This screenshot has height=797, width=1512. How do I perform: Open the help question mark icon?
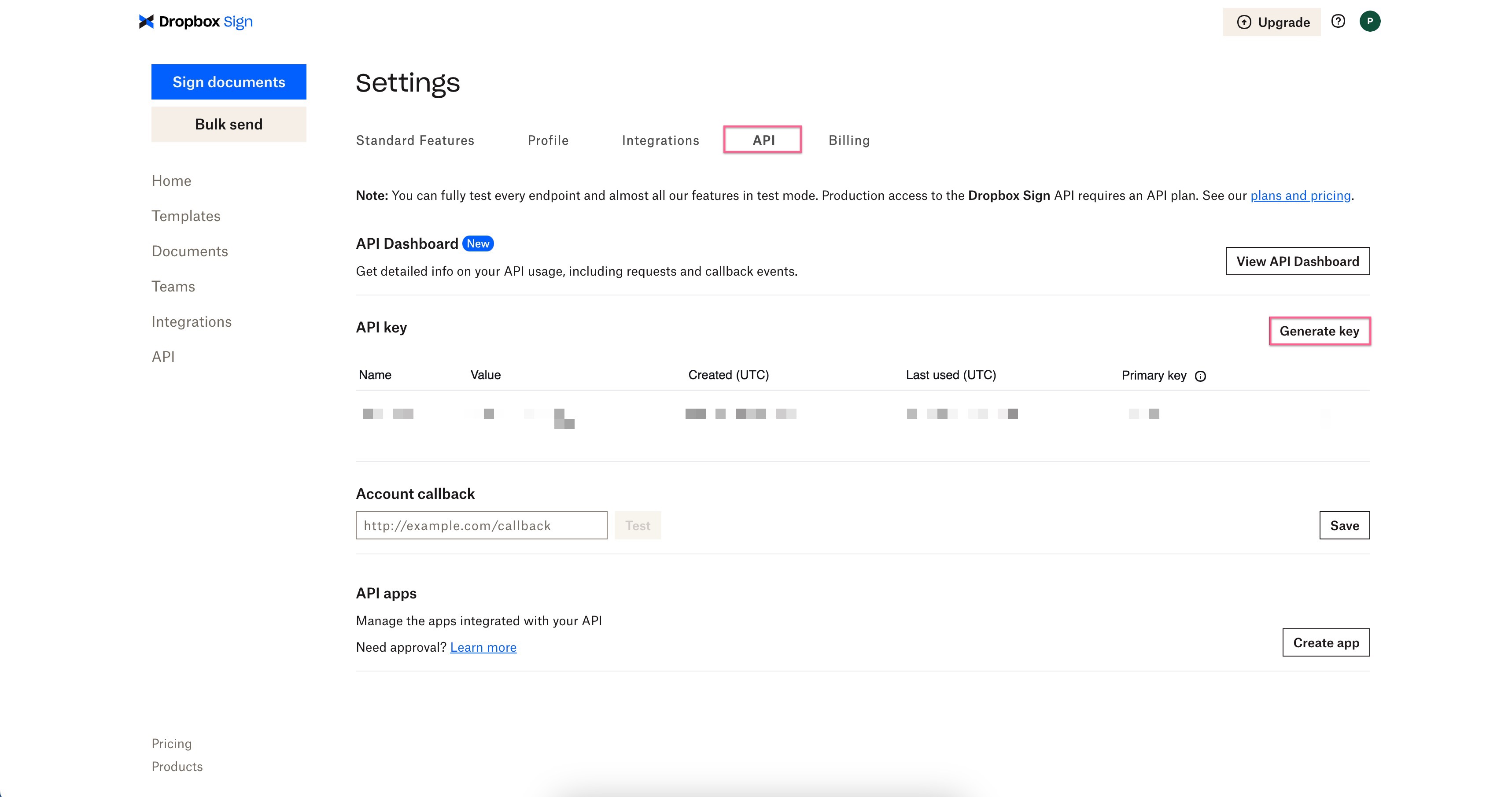[1339, 21]
